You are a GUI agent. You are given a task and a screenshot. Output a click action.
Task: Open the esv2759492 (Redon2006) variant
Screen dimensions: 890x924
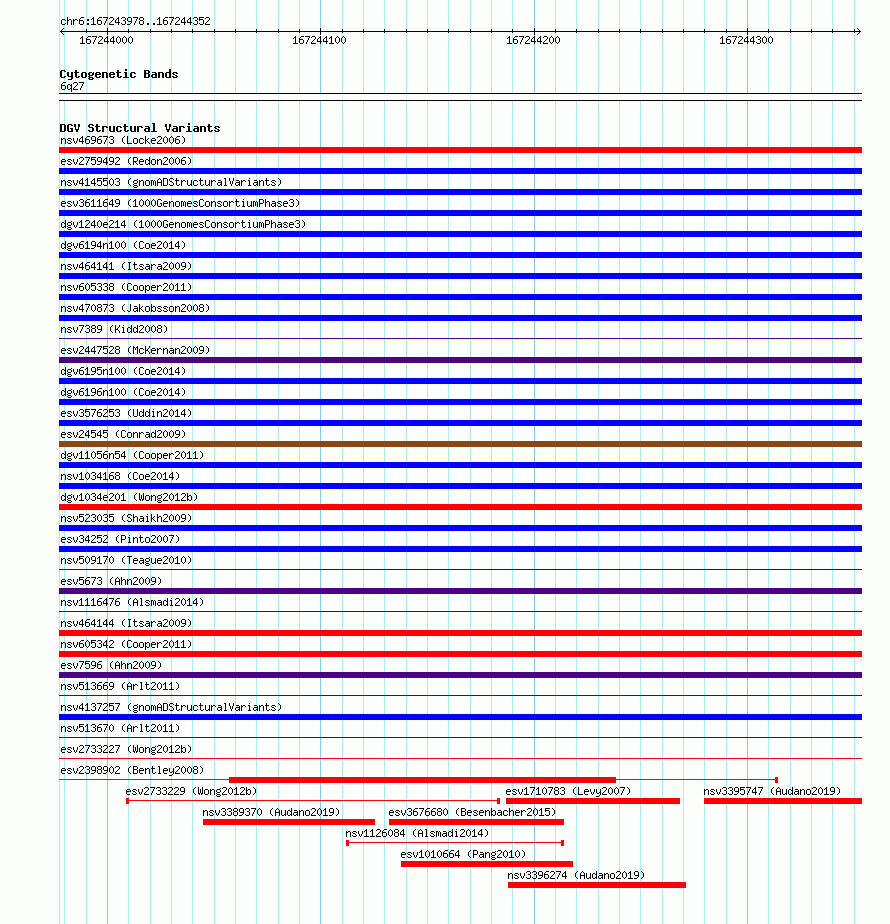126,161
